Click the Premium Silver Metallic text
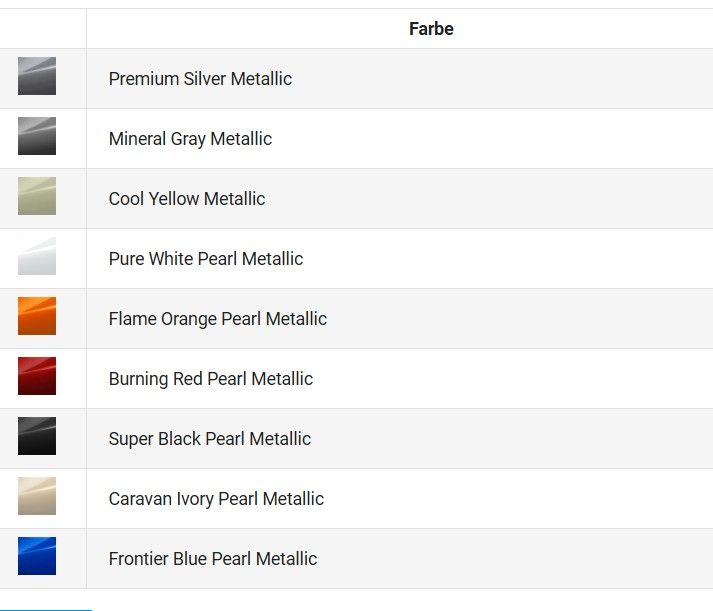 200,79
